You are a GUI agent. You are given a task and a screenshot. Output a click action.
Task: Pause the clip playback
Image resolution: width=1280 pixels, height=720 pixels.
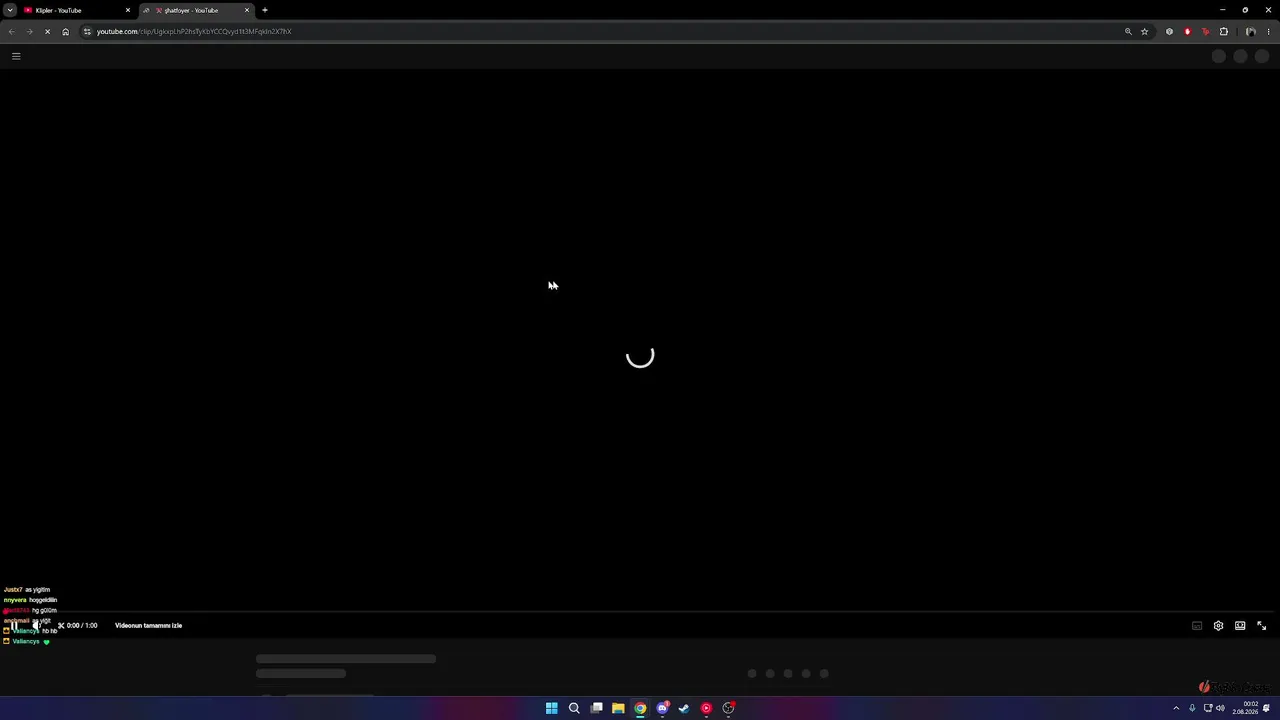point(14,626)
